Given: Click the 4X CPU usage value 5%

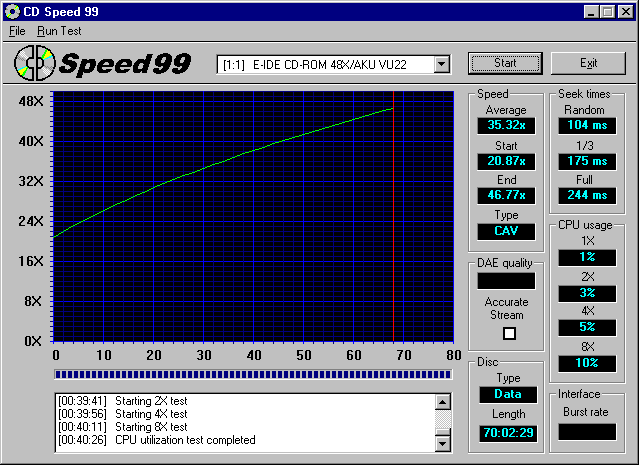Looking at the screenshot, I should coord(587,327).
